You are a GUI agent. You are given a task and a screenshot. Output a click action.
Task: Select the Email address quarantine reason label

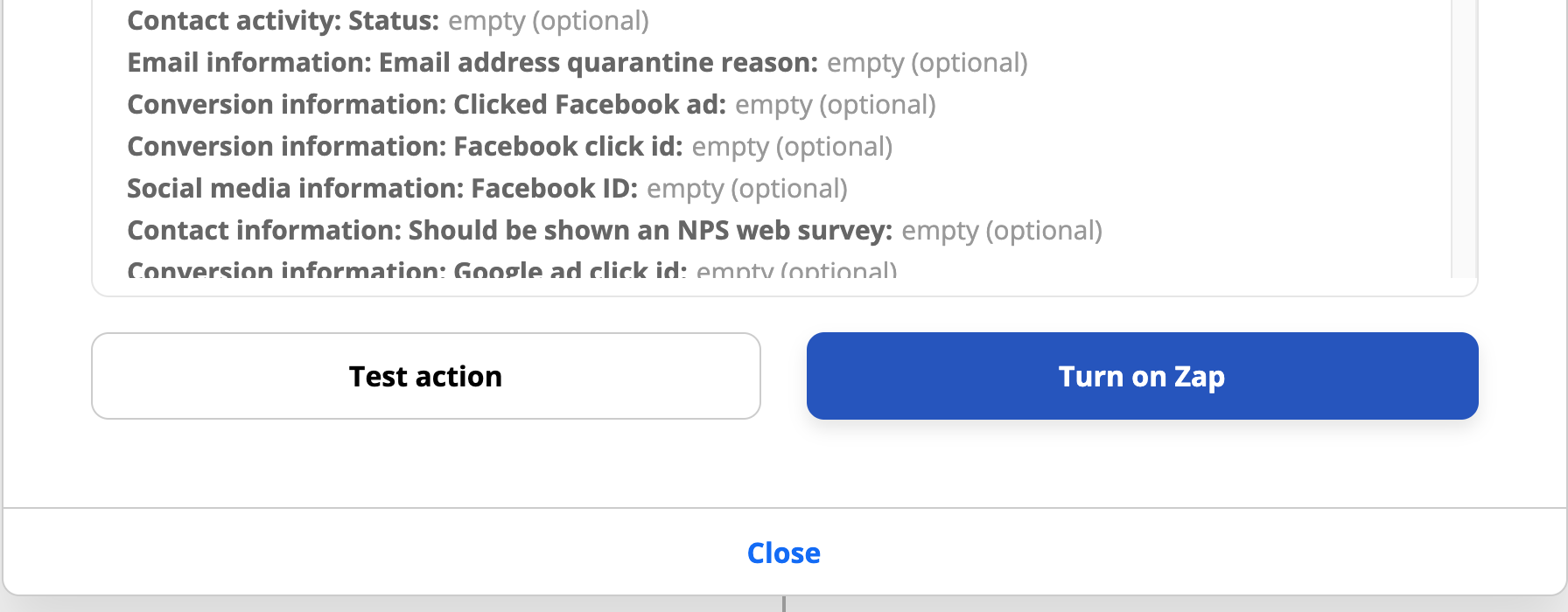pos(472,63)
